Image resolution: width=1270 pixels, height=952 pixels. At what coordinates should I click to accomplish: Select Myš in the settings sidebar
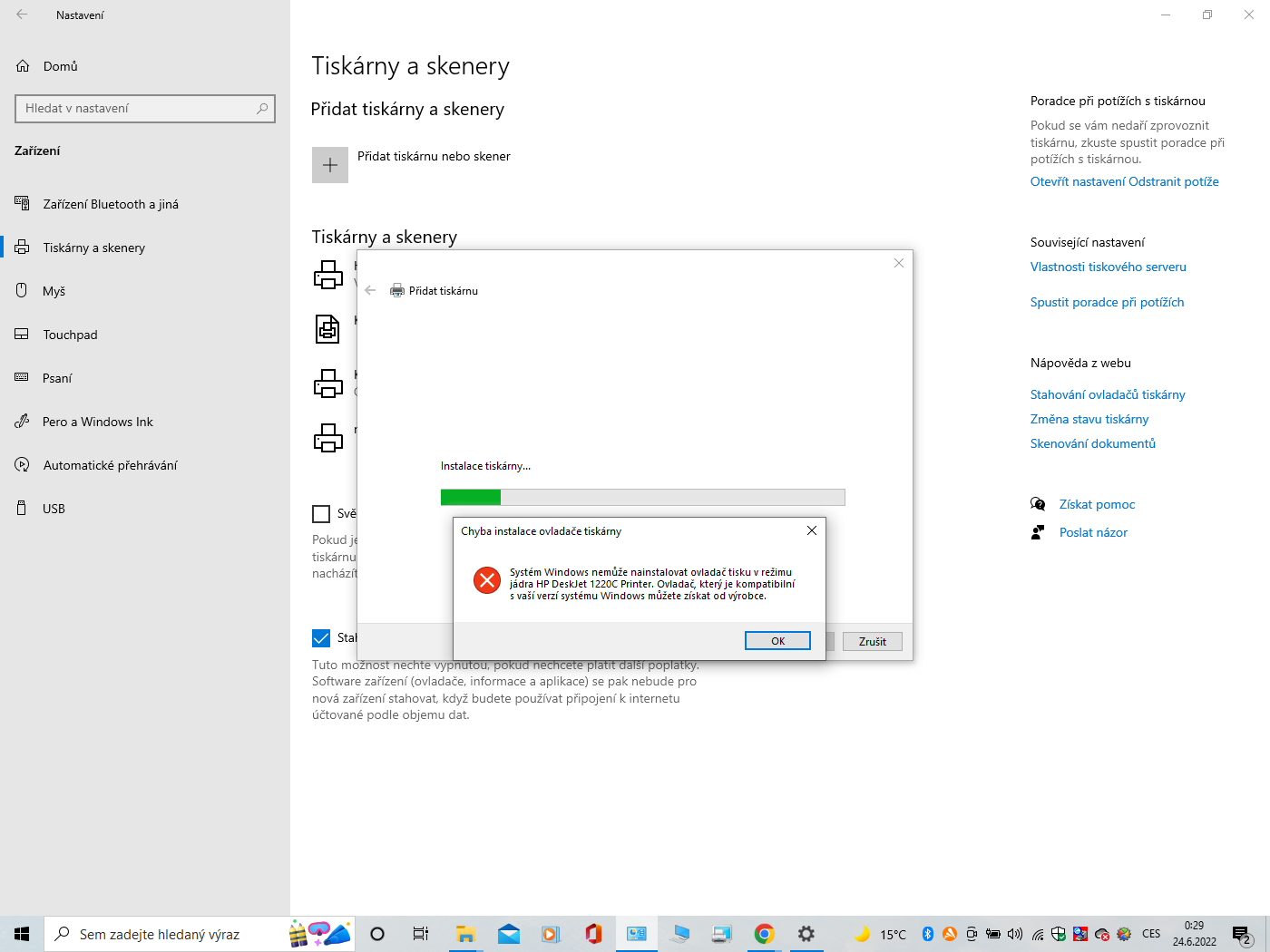tap(54, 291)
